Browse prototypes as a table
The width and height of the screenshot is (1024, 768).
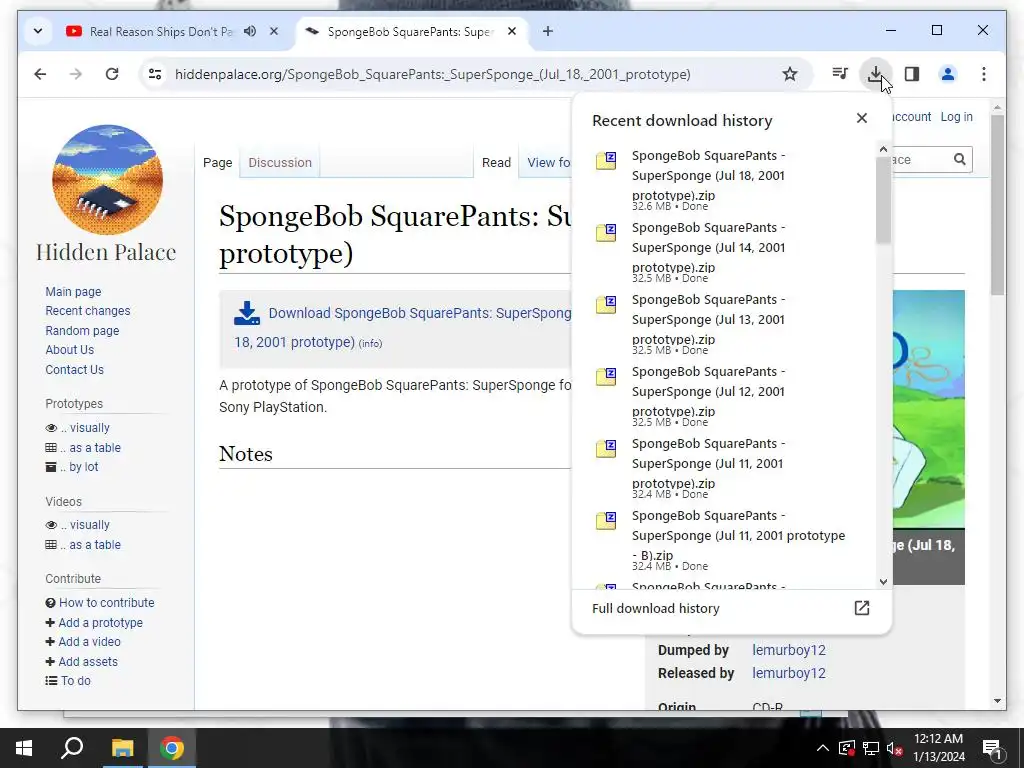[91, 448]
